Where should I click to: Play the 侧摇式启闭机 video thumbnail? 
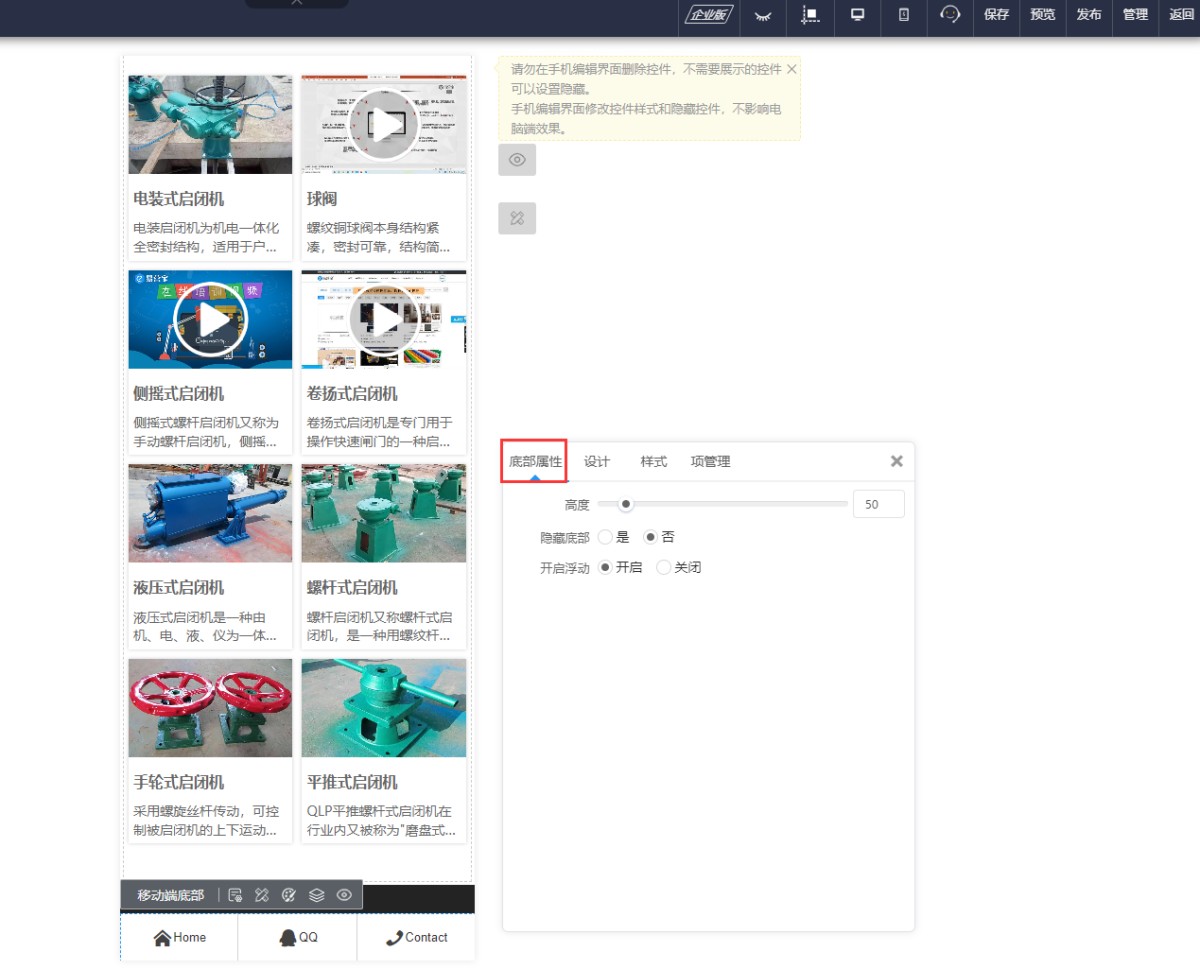210,320
